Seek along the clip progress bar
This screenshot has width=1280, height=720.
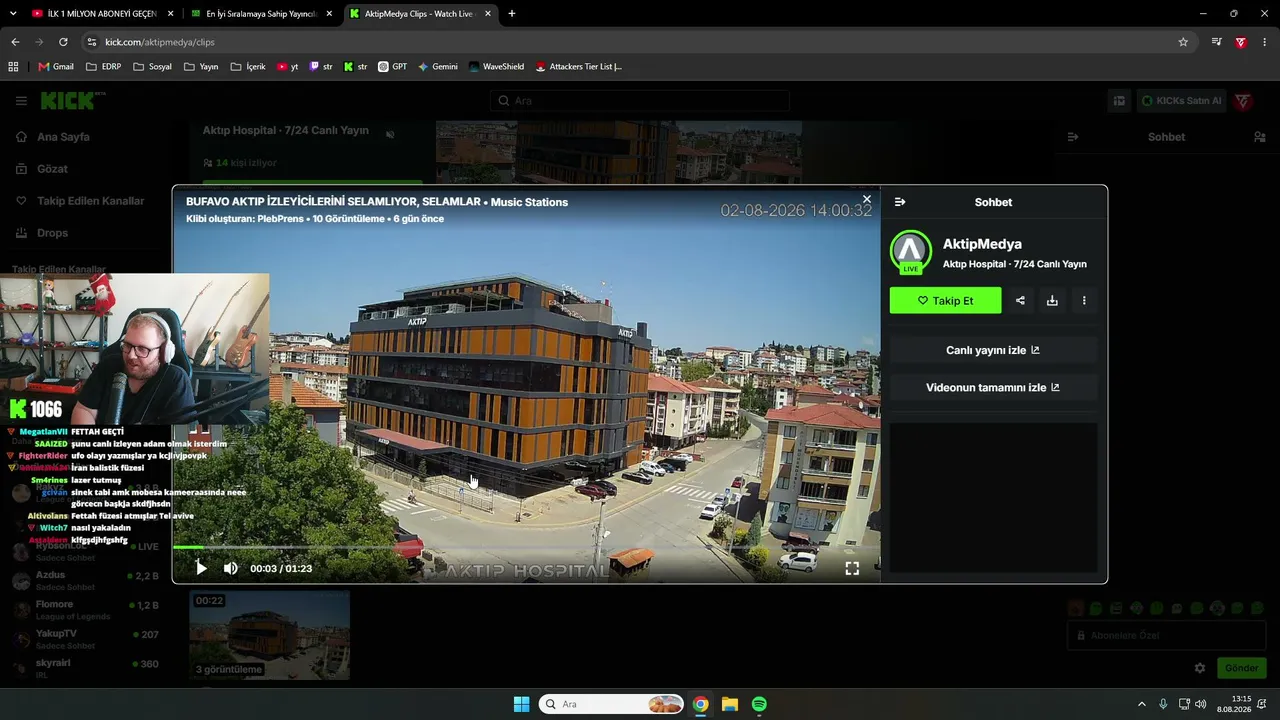[526, 547]
